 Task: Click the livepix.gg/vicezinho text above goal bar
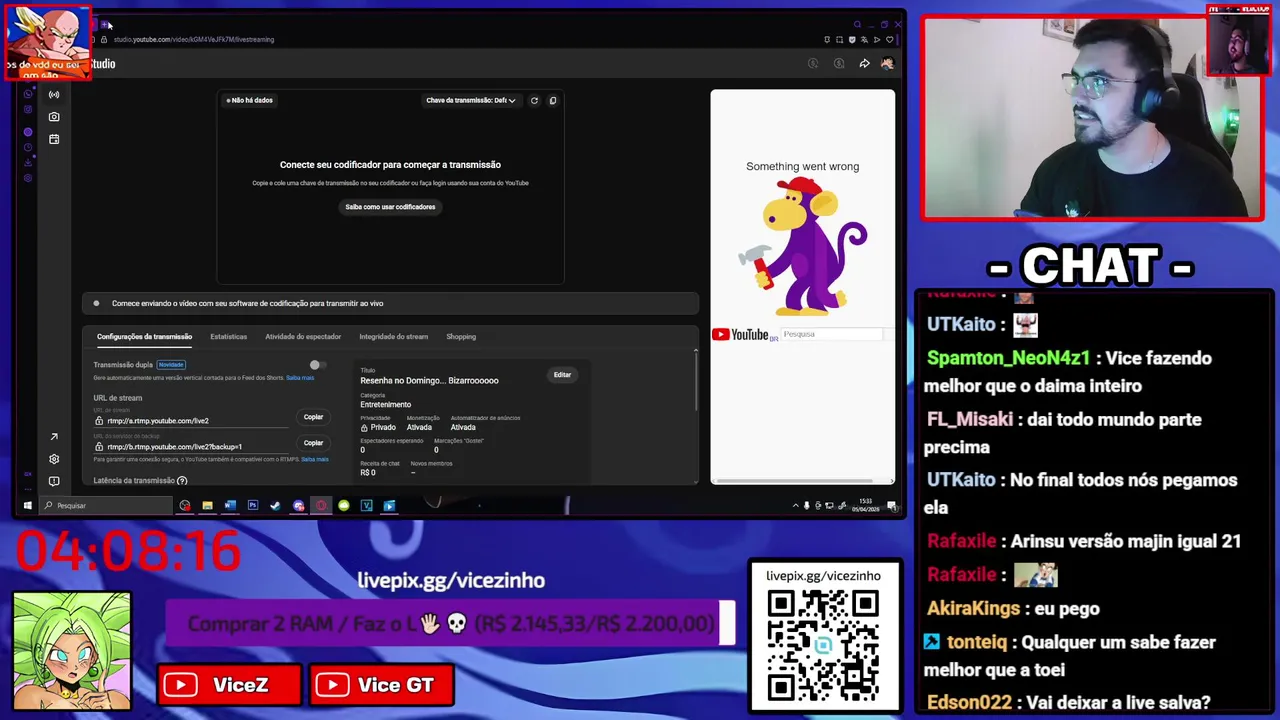pyautogui.click(x=451, y=580)
